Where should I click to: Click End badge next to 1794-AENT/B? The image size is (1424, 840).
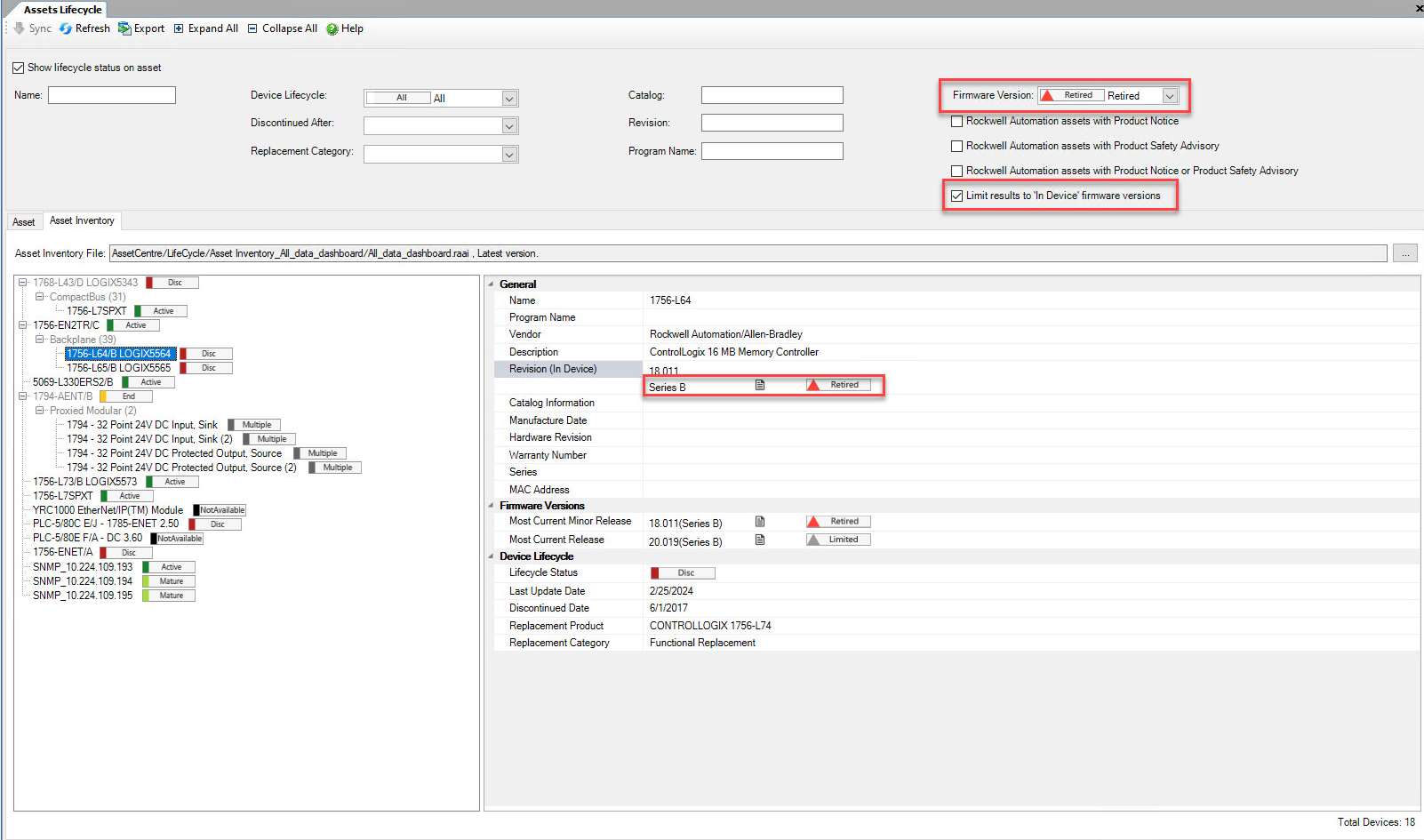pyautogui.click(x=126, y=396)
